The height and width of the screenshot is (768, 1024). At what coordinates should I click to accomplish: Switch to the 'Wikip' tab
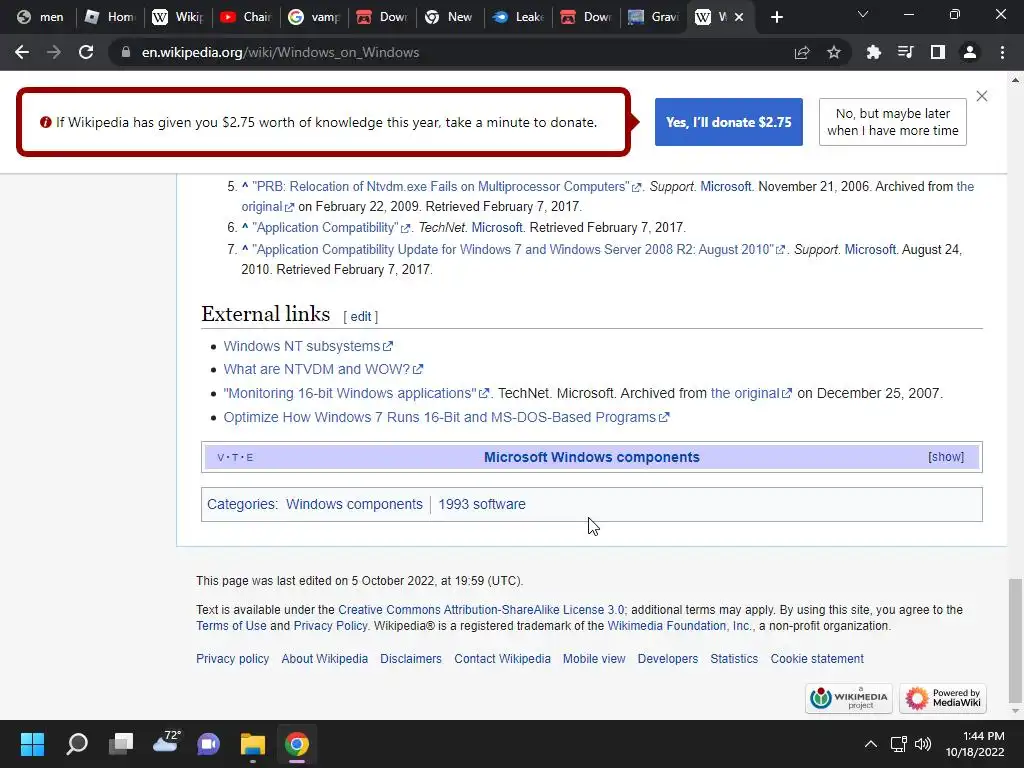(178, 17)
